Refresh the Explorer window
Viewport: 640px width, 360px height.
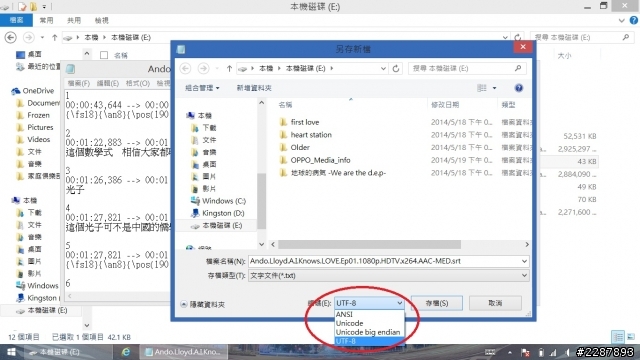coord(518,37)
